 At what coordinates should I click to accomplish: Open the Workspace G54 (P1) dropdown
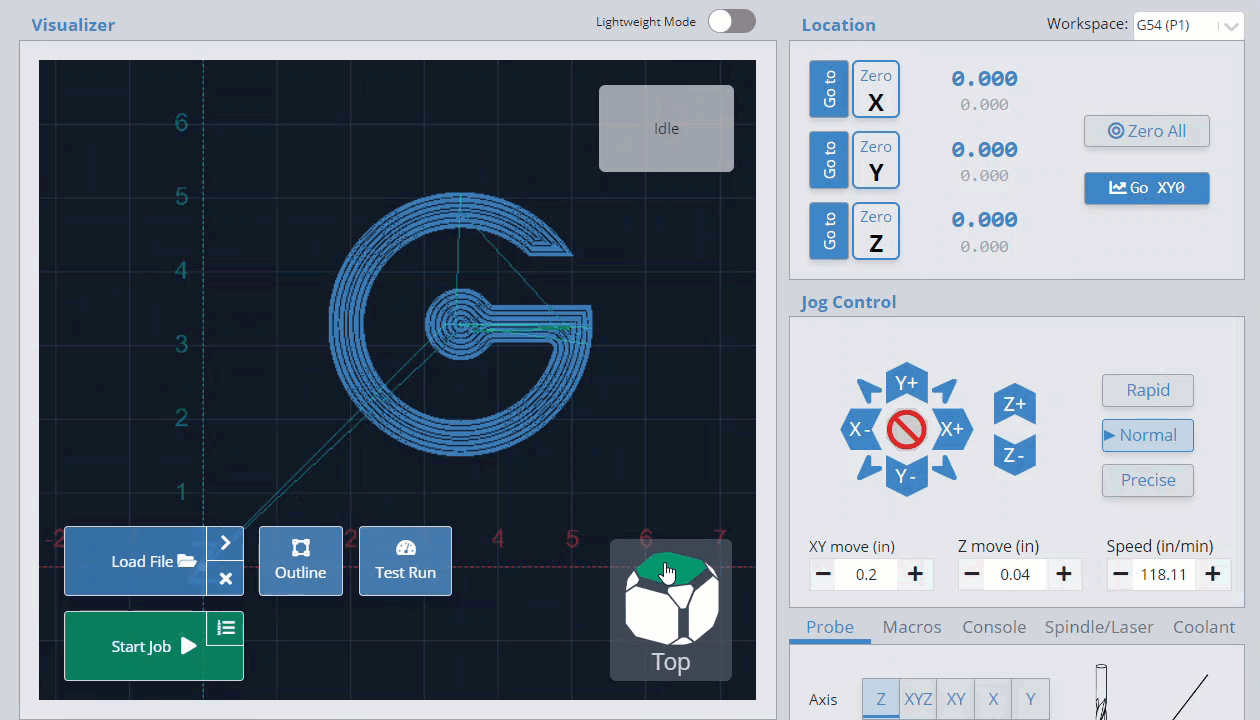(1187, 25)
